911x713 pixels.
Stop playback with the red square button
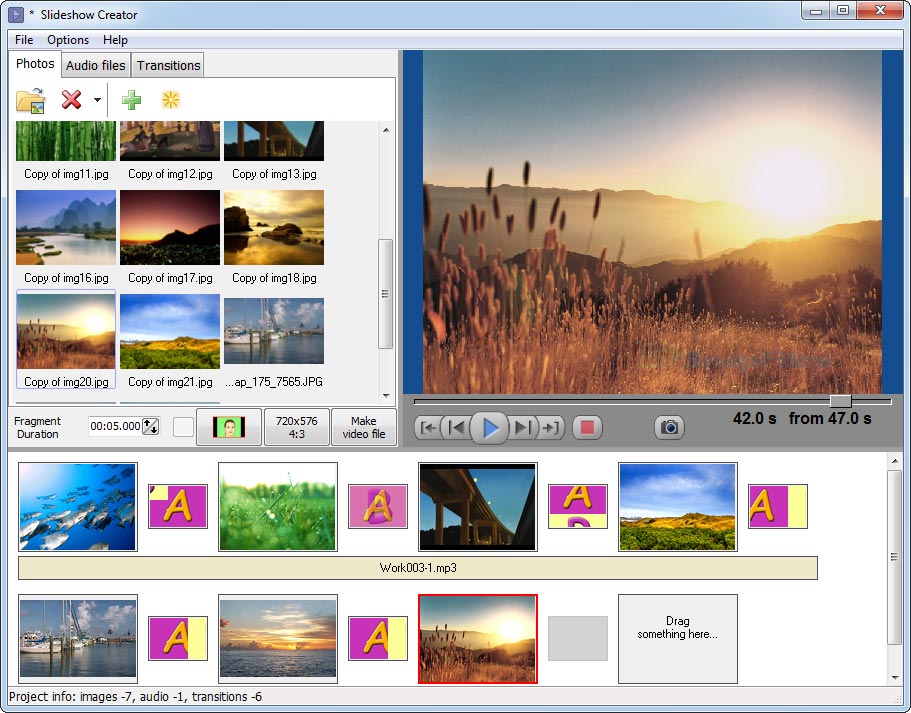point(587,427)
